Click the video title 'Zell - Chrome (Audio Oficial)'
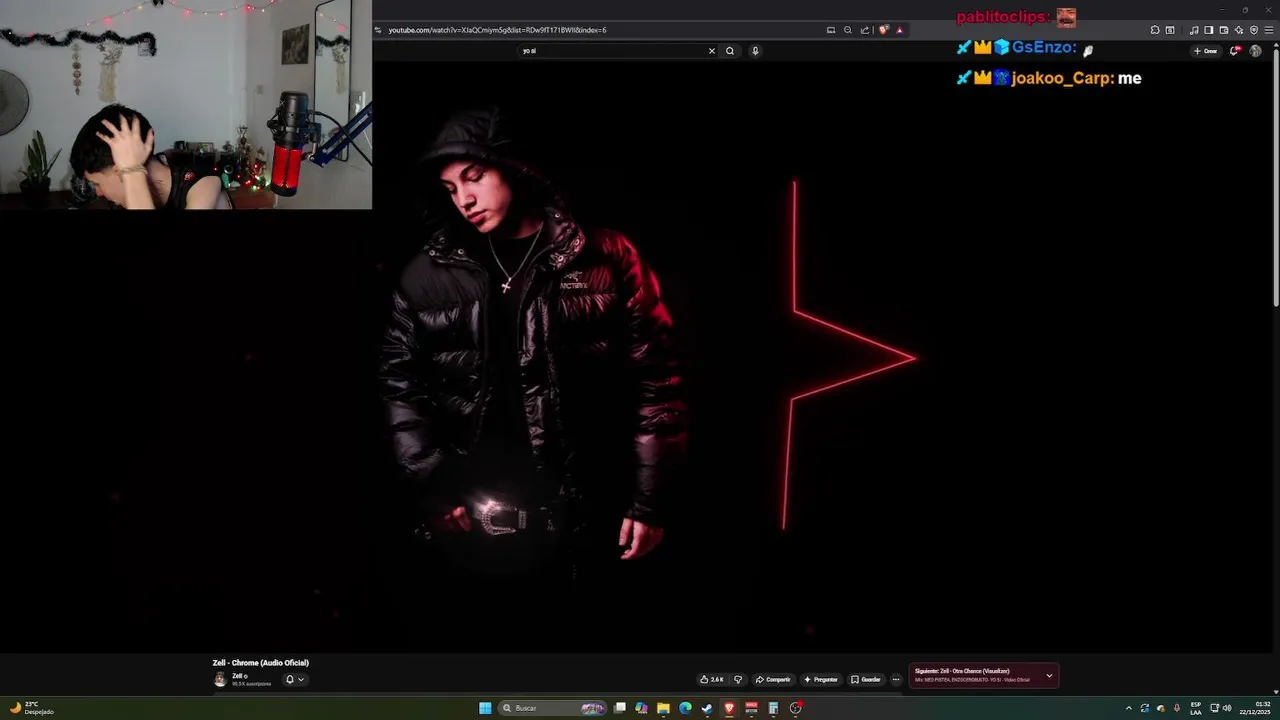 click(261, 663)
